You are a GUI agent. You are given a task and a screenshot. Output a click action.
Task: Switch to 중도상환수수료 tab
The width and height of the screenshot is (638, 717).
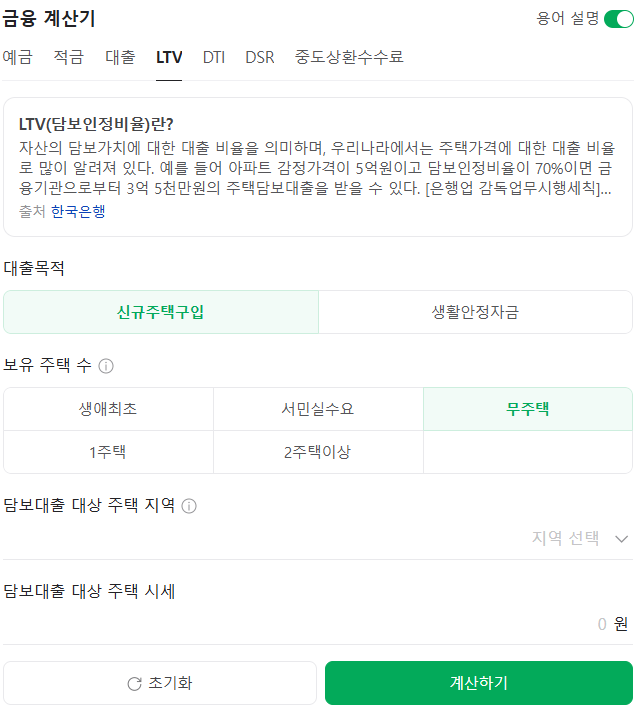point(349,57)
